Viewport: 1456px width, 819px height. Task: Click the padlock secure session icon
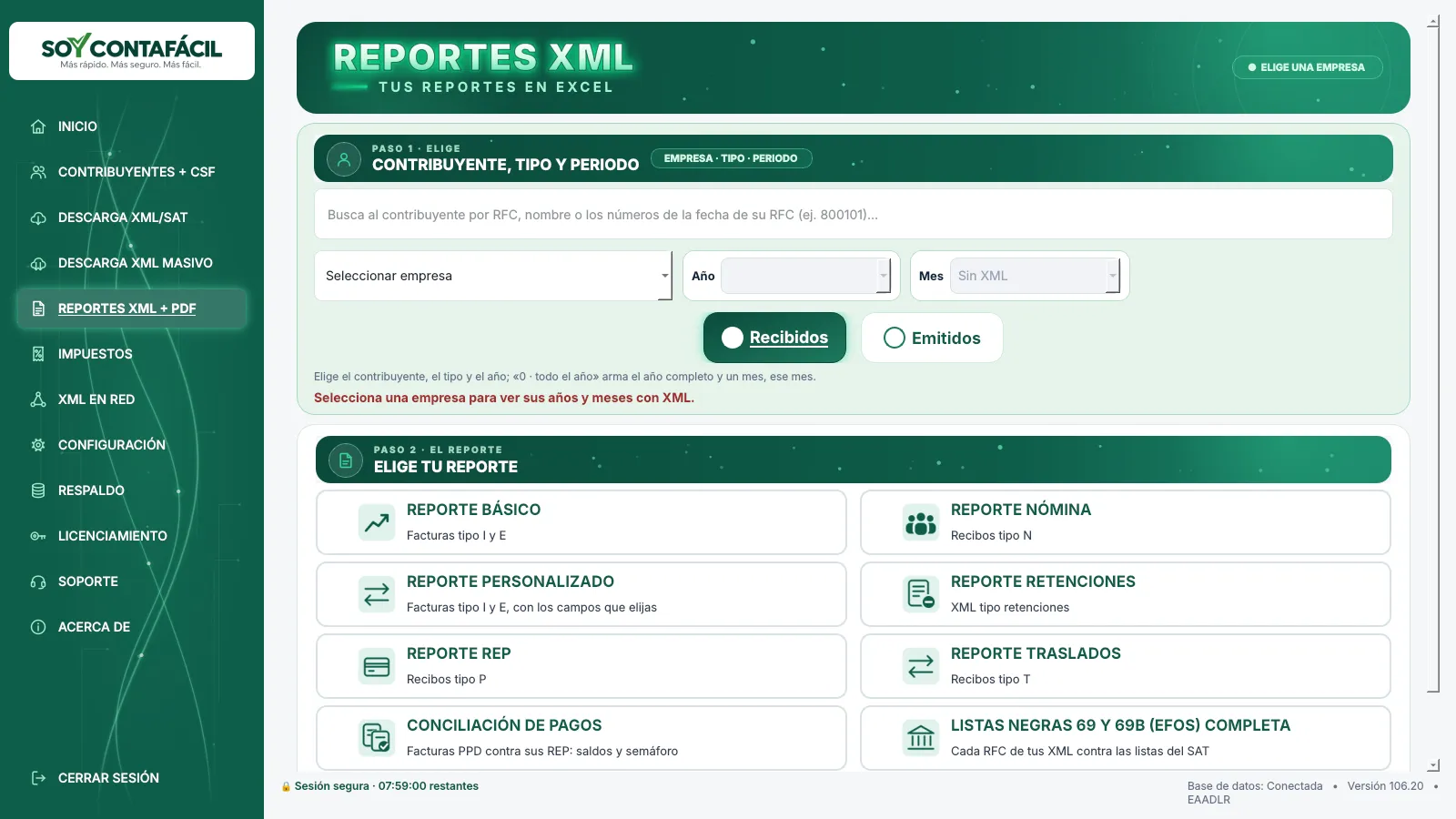coord(286,786)
